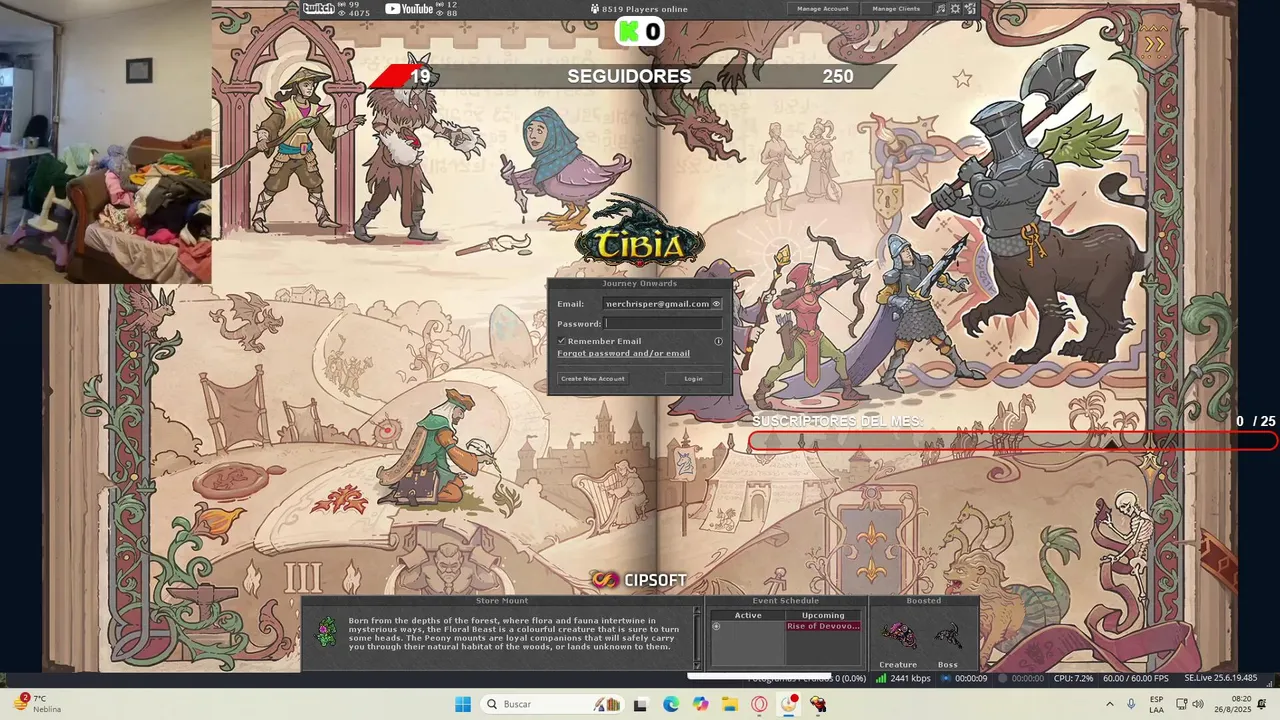Click the Password input field
Screen dimensions: 1280x720
[663, 324]
